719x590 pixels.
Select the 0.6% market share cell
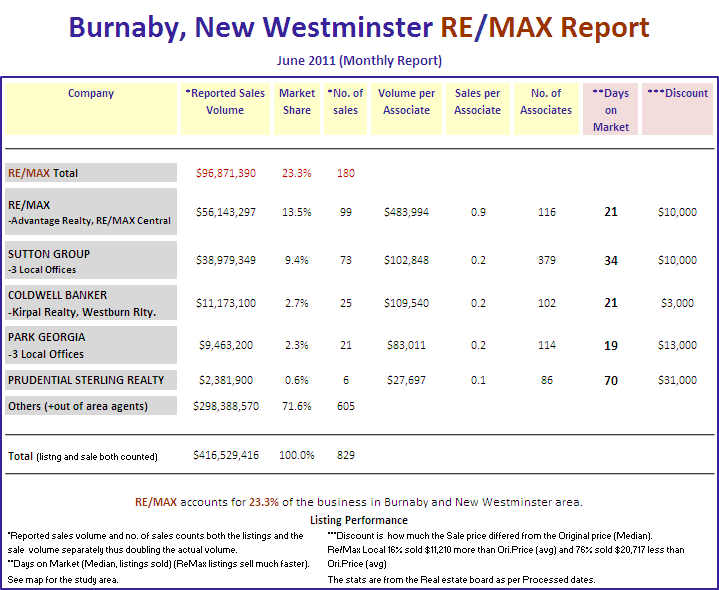pyautogui.click(x=297, y=380)
